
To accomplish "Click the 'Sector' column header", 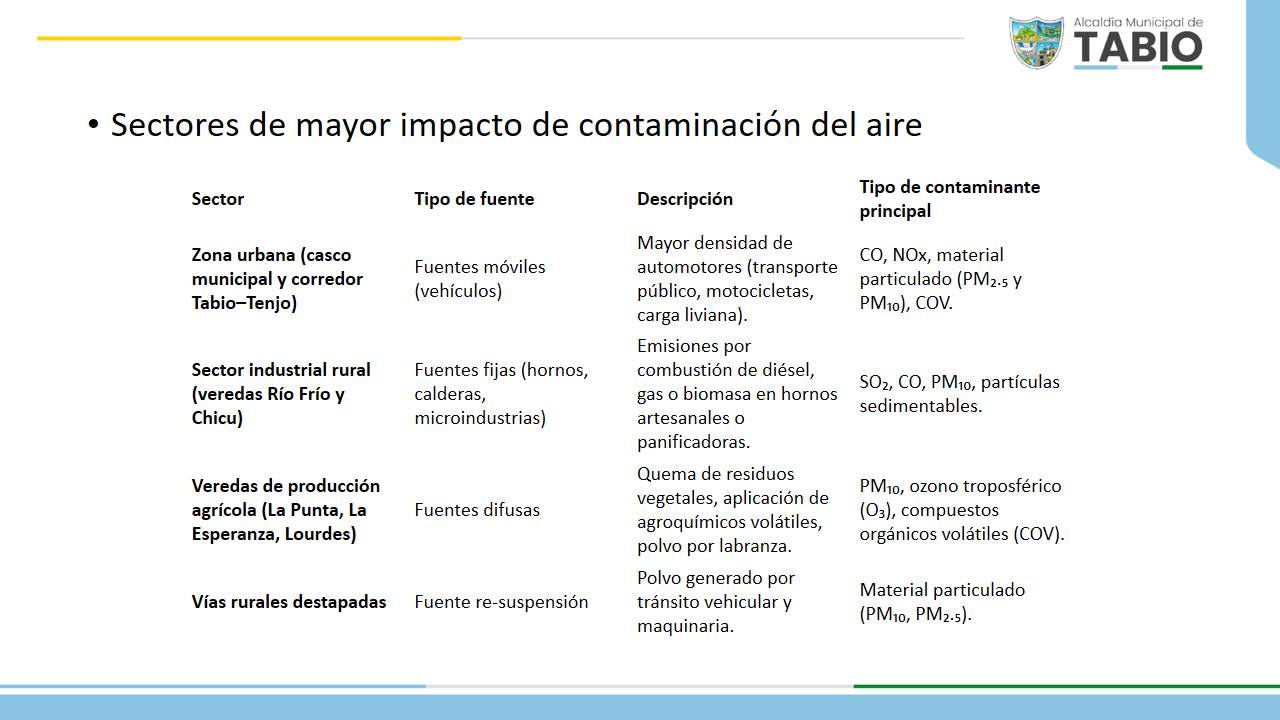I will (x=218, y=199).
